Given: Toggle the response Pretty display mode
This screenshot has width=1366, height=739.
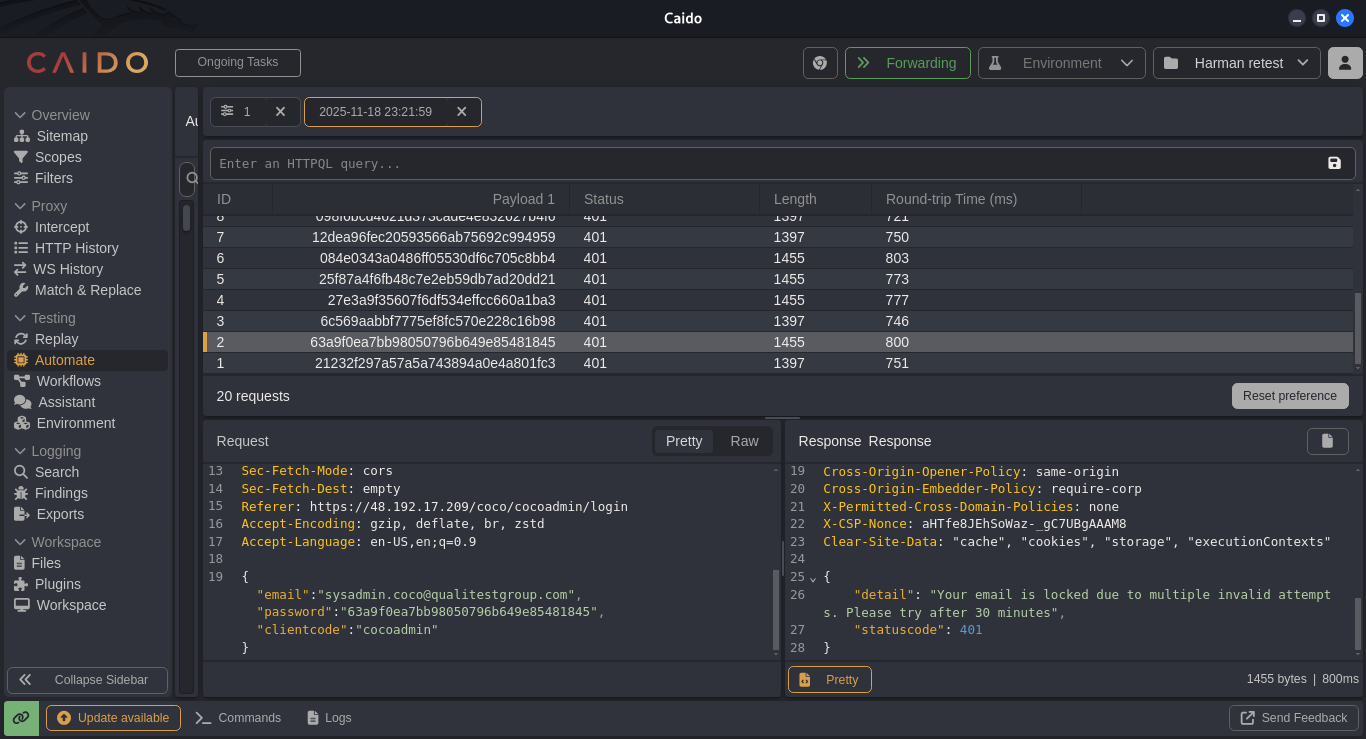Looking at the screenshot, I should coord(830,679).
